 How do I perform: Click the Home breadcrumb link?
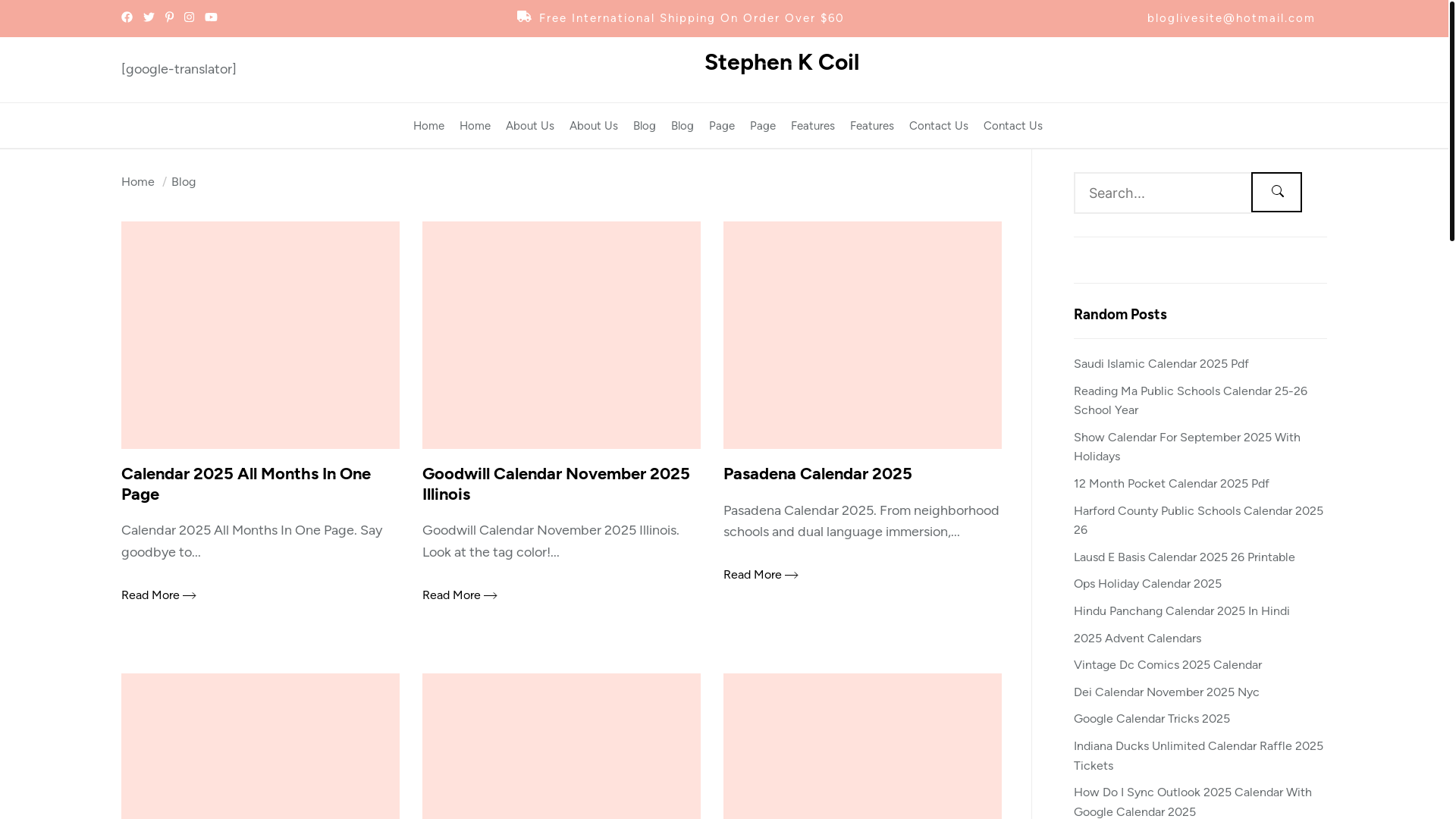138,182
